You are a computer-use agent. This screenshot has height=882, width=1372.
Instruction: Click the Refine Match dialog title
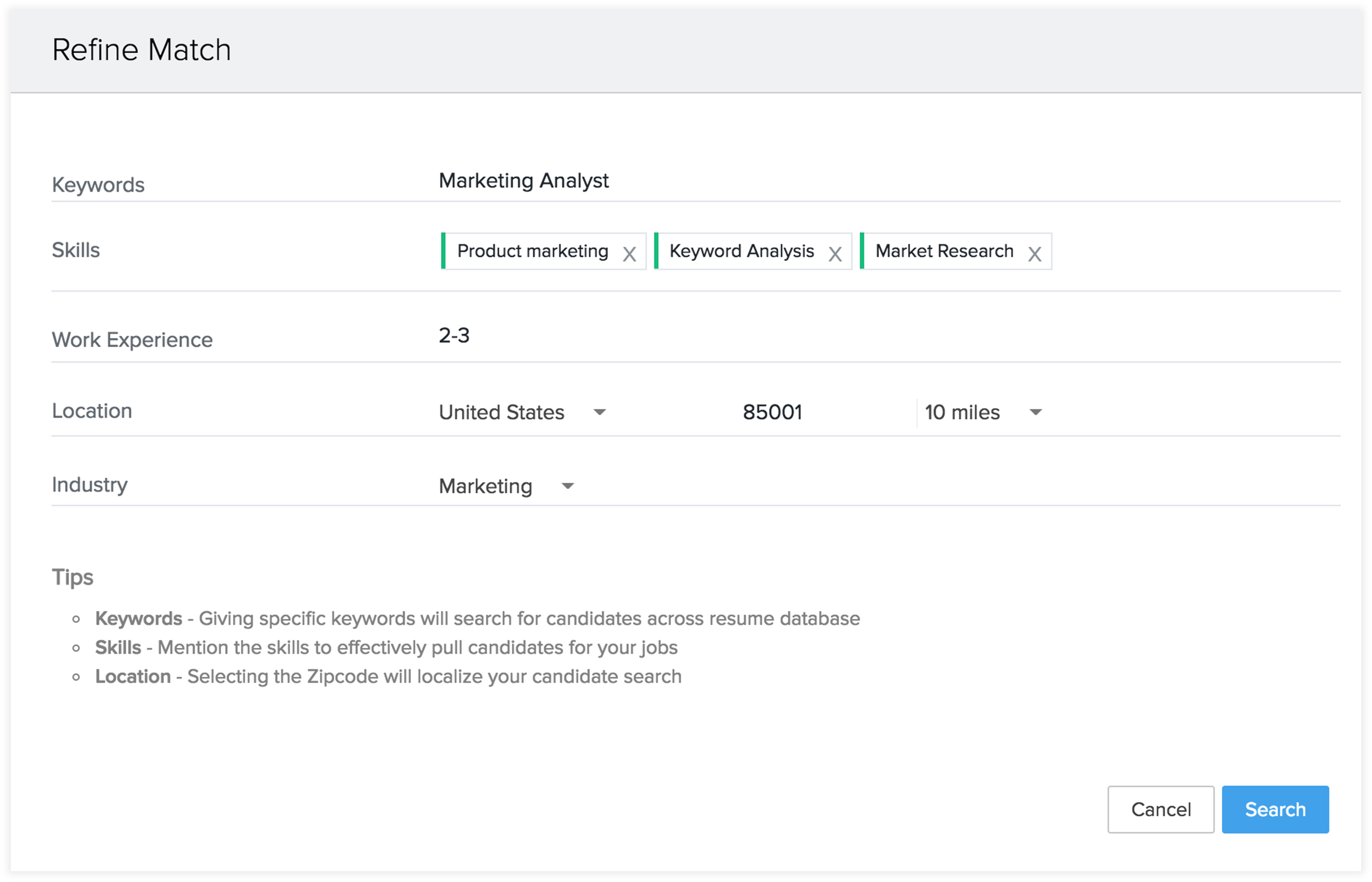142,50
